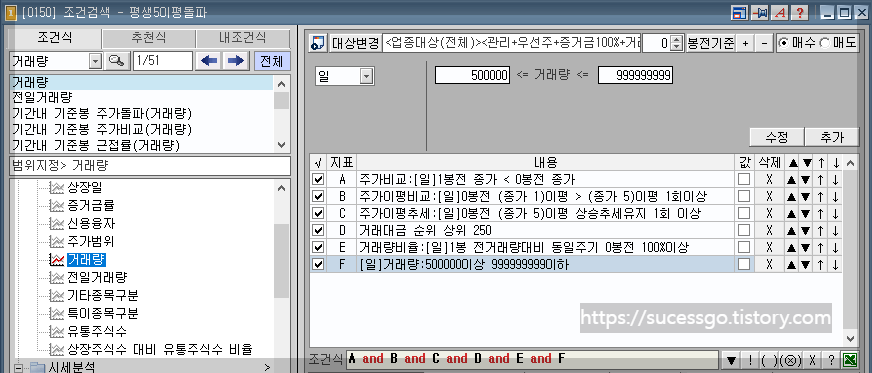Uncheck condition F checkbox

tap(318, 265)
